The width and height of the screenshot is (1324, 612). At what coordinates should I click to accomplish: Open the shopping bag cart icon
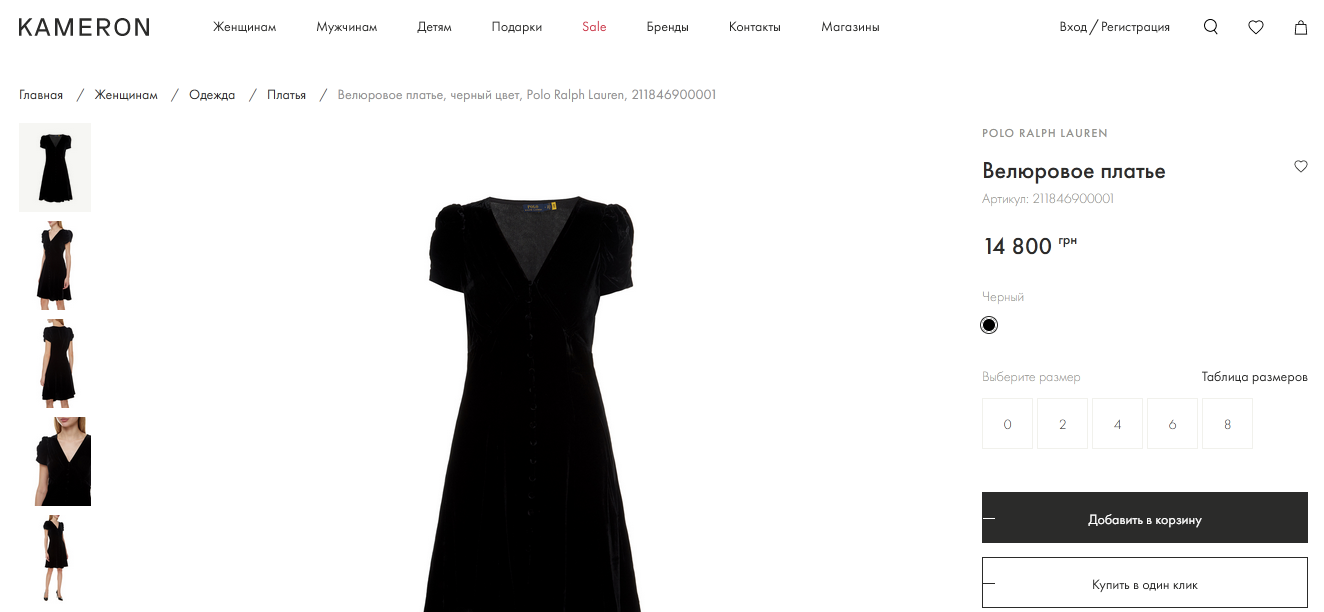tap(1300, 27)
